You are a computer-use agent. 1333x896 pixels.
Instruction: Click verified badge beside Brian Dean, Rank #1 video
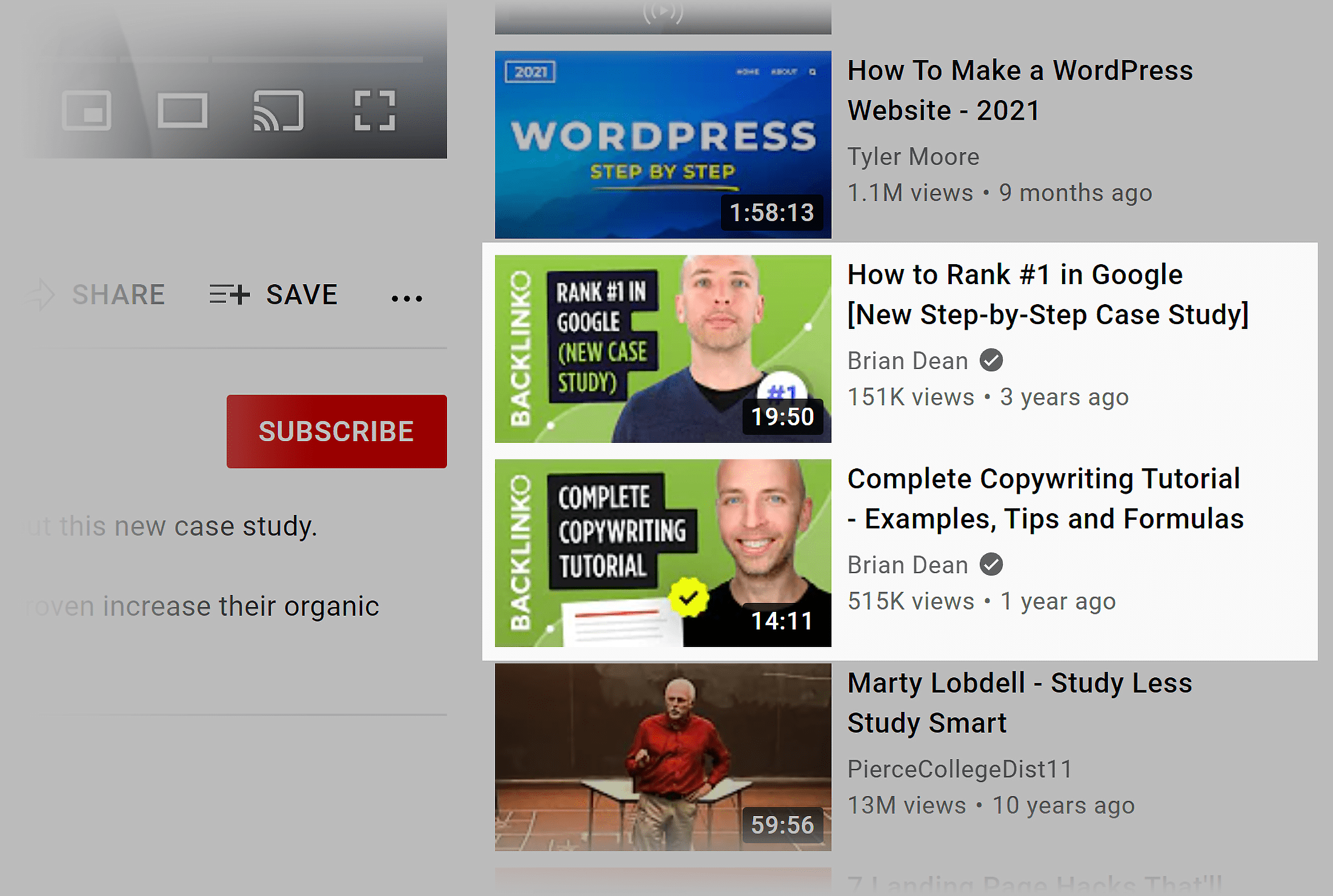point(991,360)
